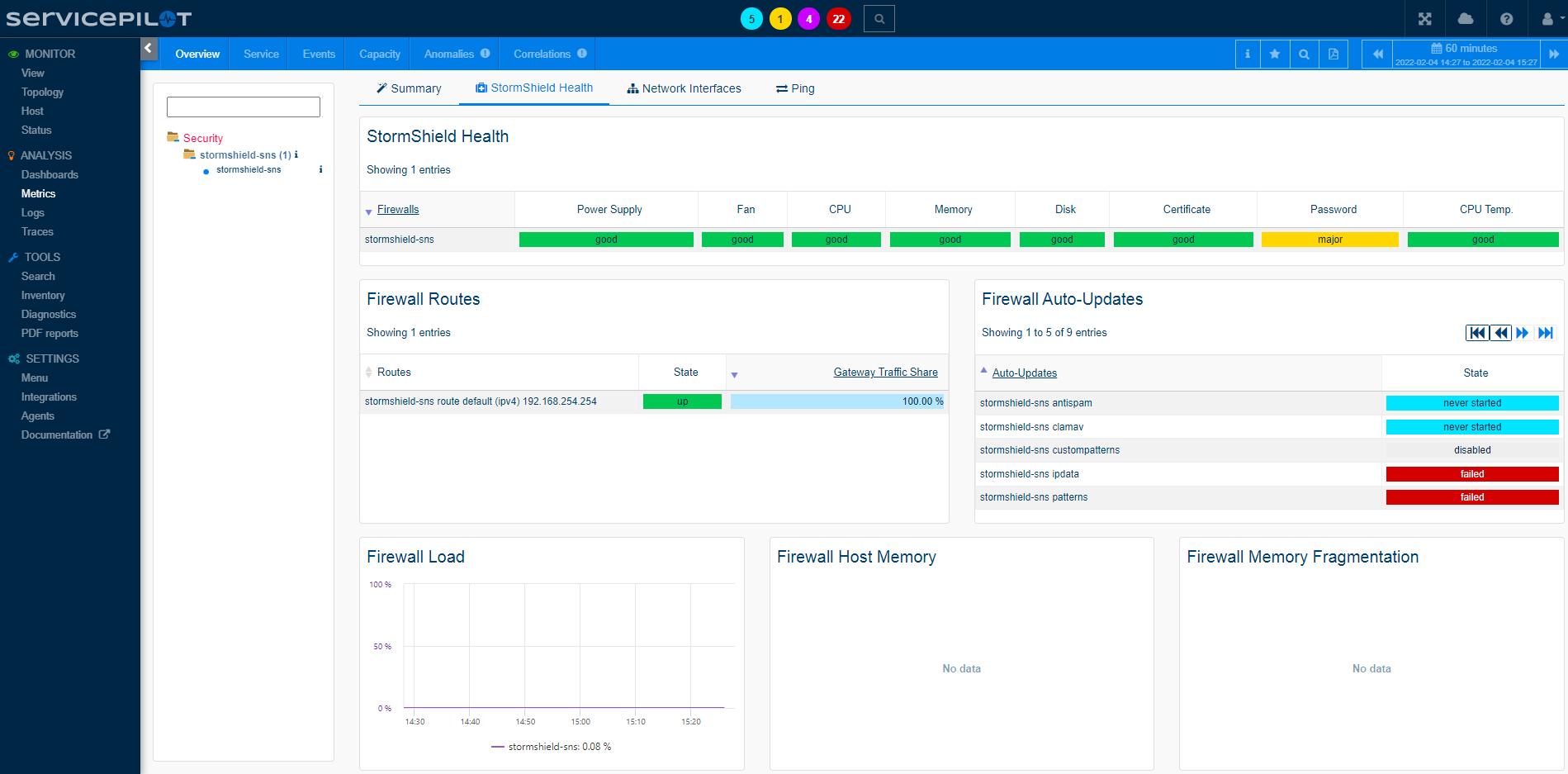Click the star favorite icon in toolbar

[x=1275, y=55]
